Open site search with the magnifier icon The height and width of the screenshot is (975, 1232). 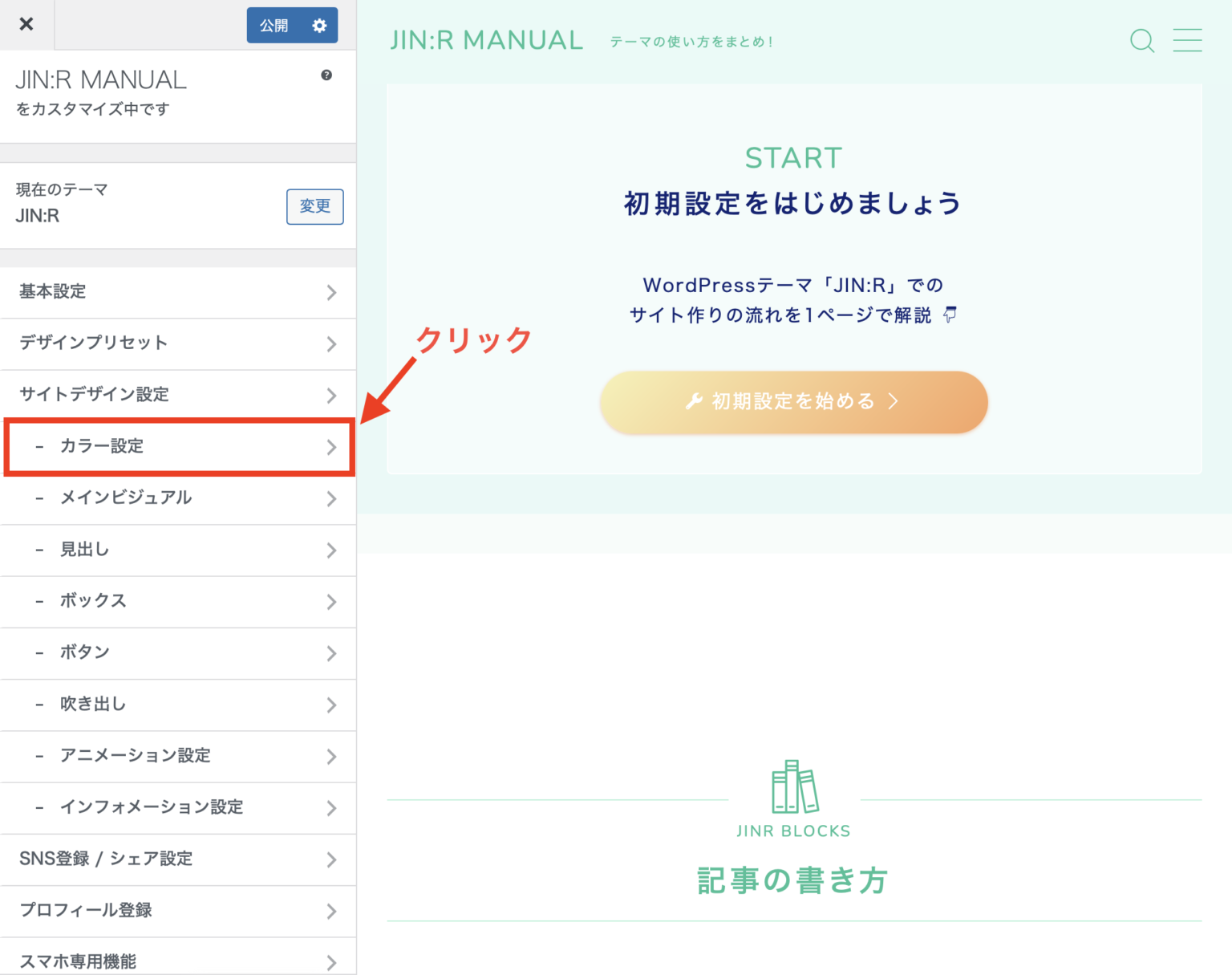(1141, 41)
